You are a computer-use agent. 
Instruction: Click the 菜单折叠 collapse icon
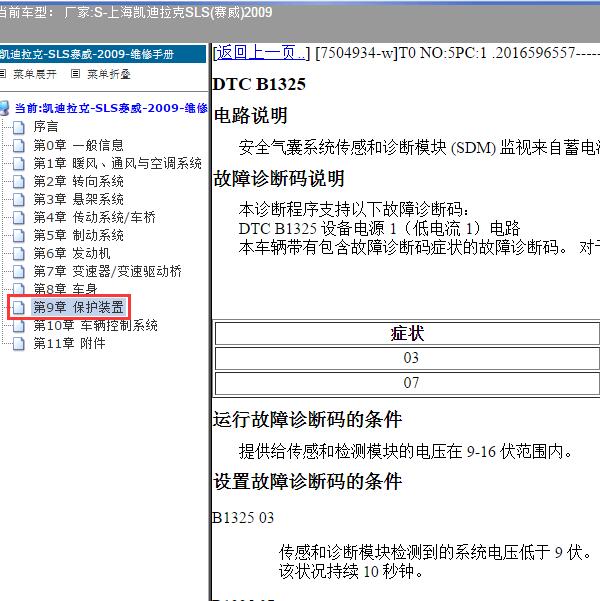(x=76, y=74)
